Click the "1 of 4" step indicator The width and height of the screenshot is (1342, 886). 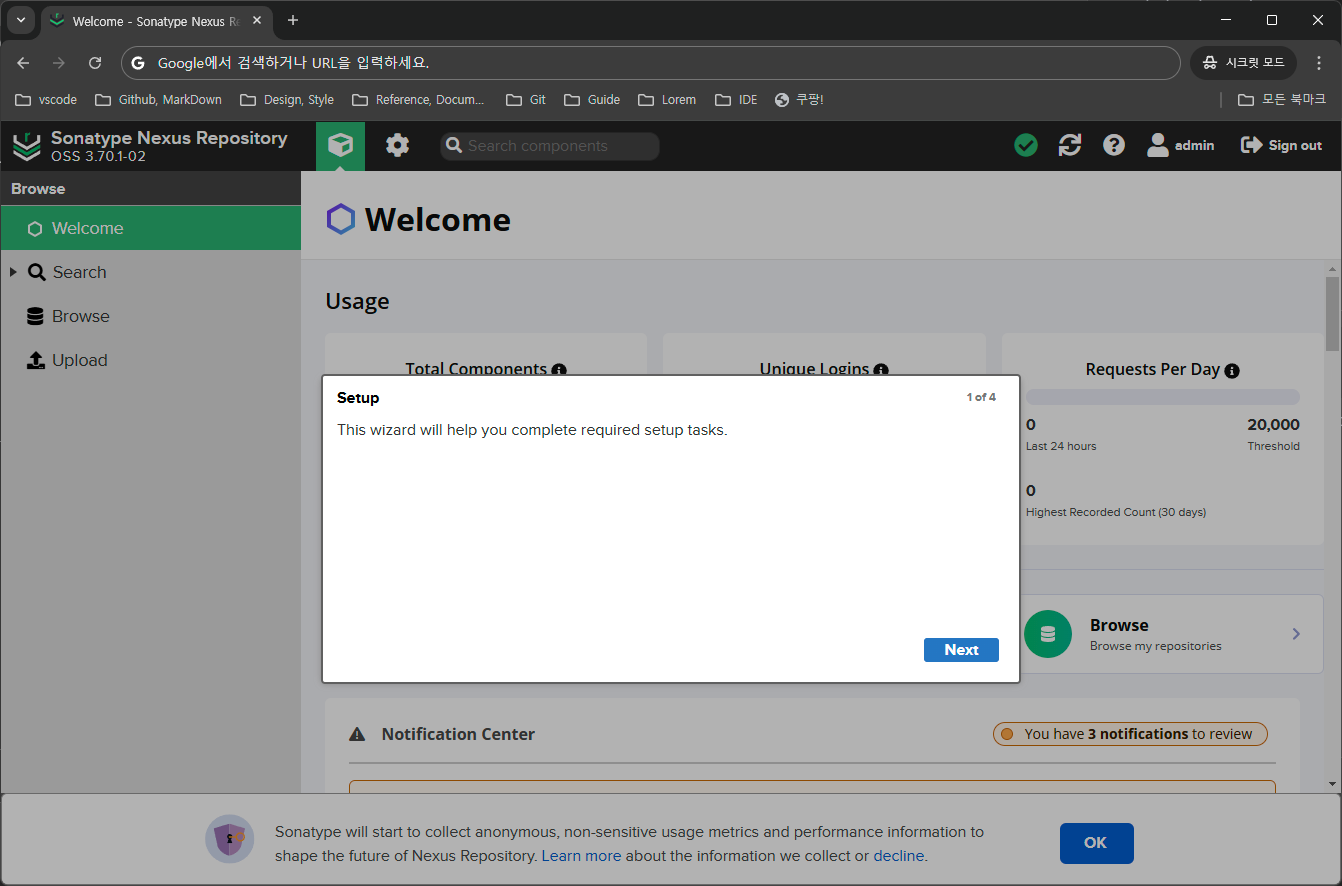[981, 398]
